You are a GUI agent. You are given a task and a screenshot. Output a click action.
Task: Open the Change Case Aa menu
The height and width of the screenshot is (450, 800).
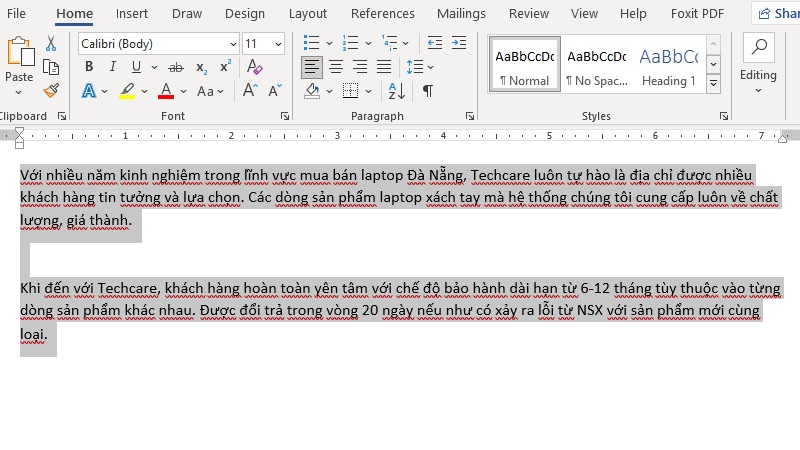point(210,92)
